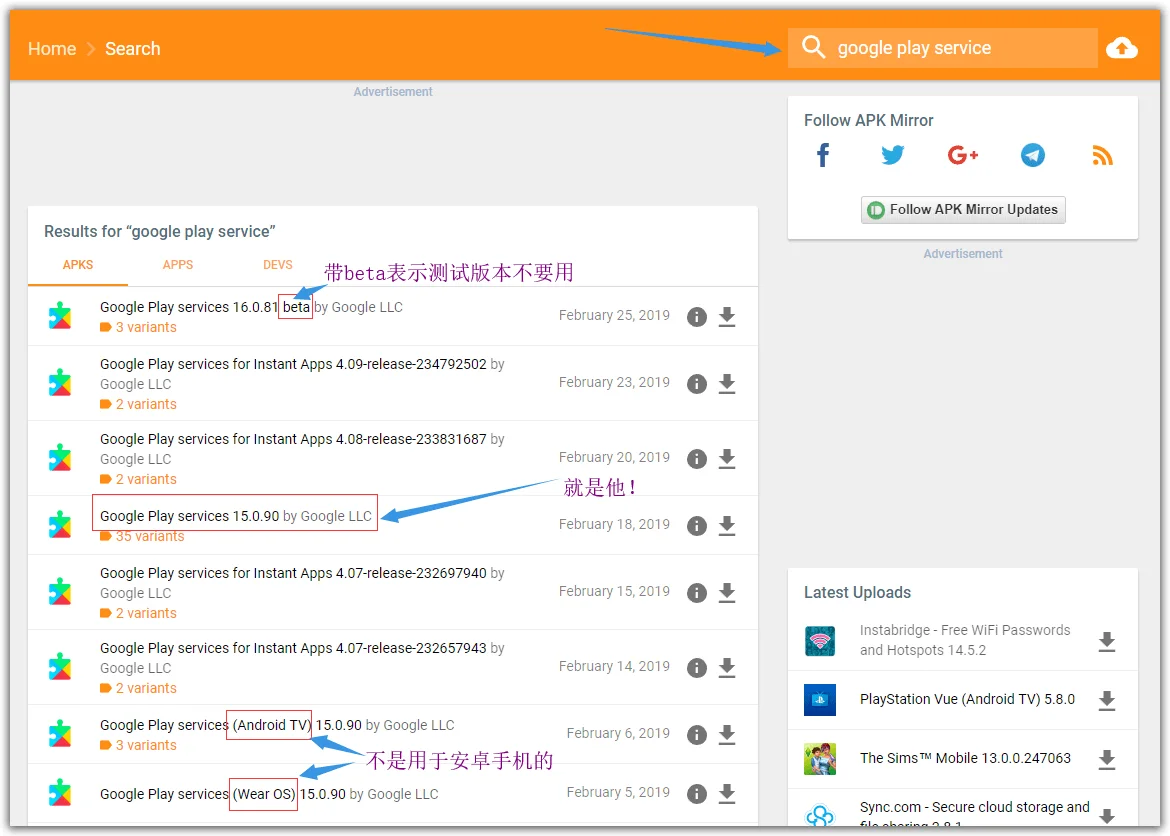The width and height of the screenshot is (1170, 836).
Task: Download PlayStation Vue (Android TV) 5.8.0
Action: click(x=1107, y=700)
